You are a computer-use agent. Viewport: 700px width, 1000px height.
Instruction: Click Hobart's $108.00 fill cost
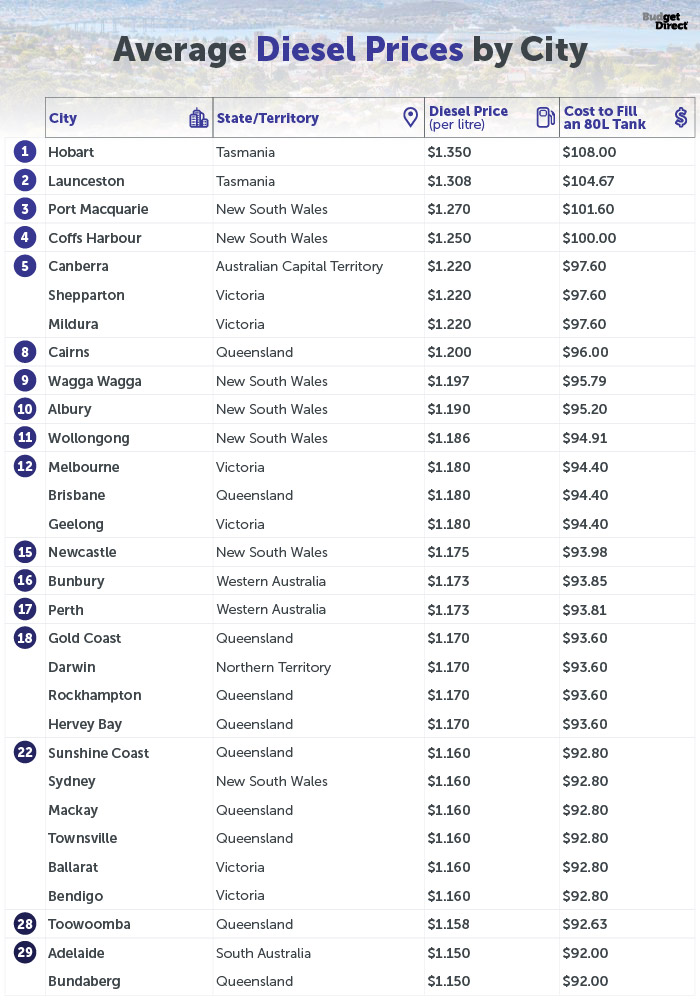[x=589, y=152]
